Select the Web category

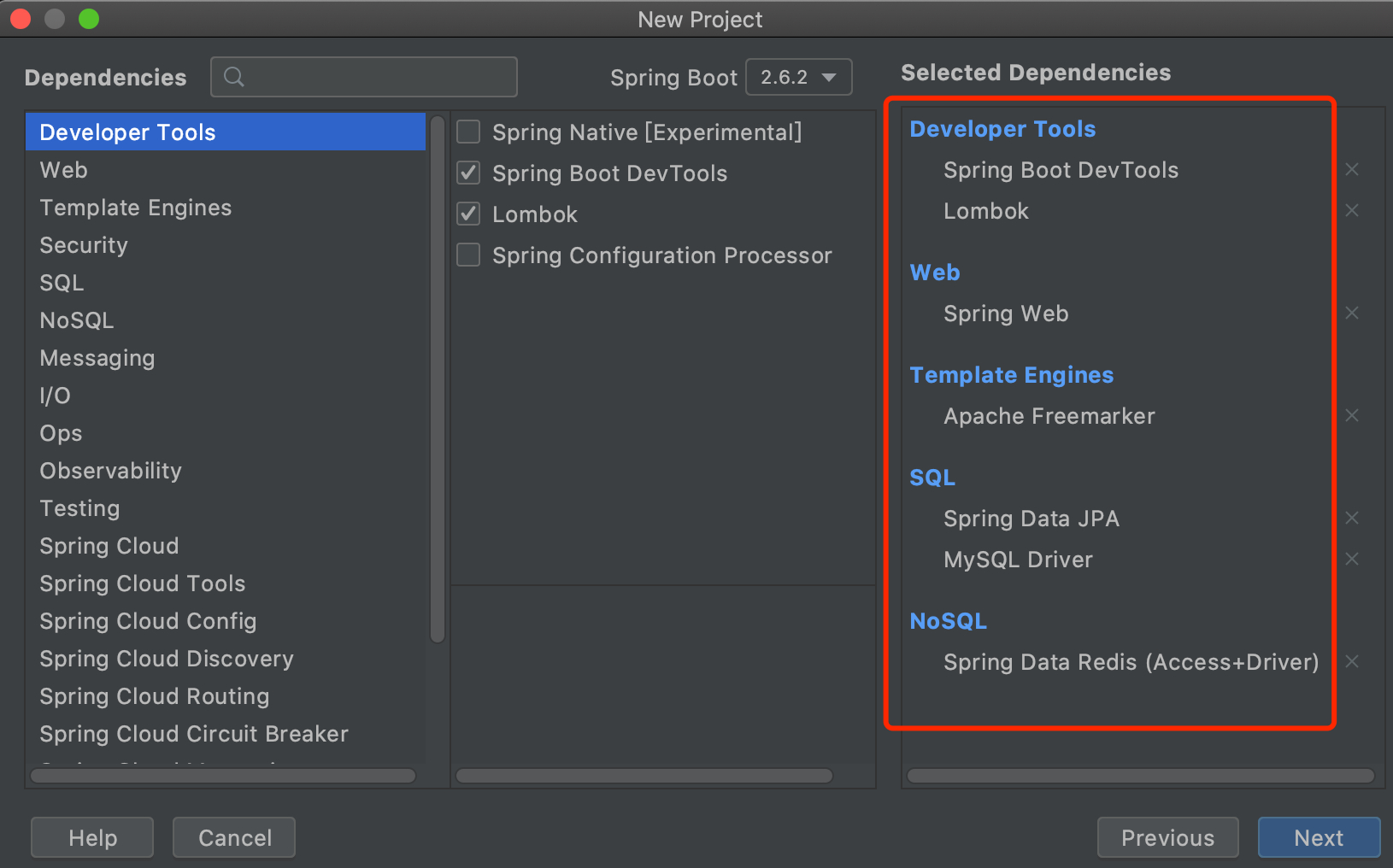226,169
